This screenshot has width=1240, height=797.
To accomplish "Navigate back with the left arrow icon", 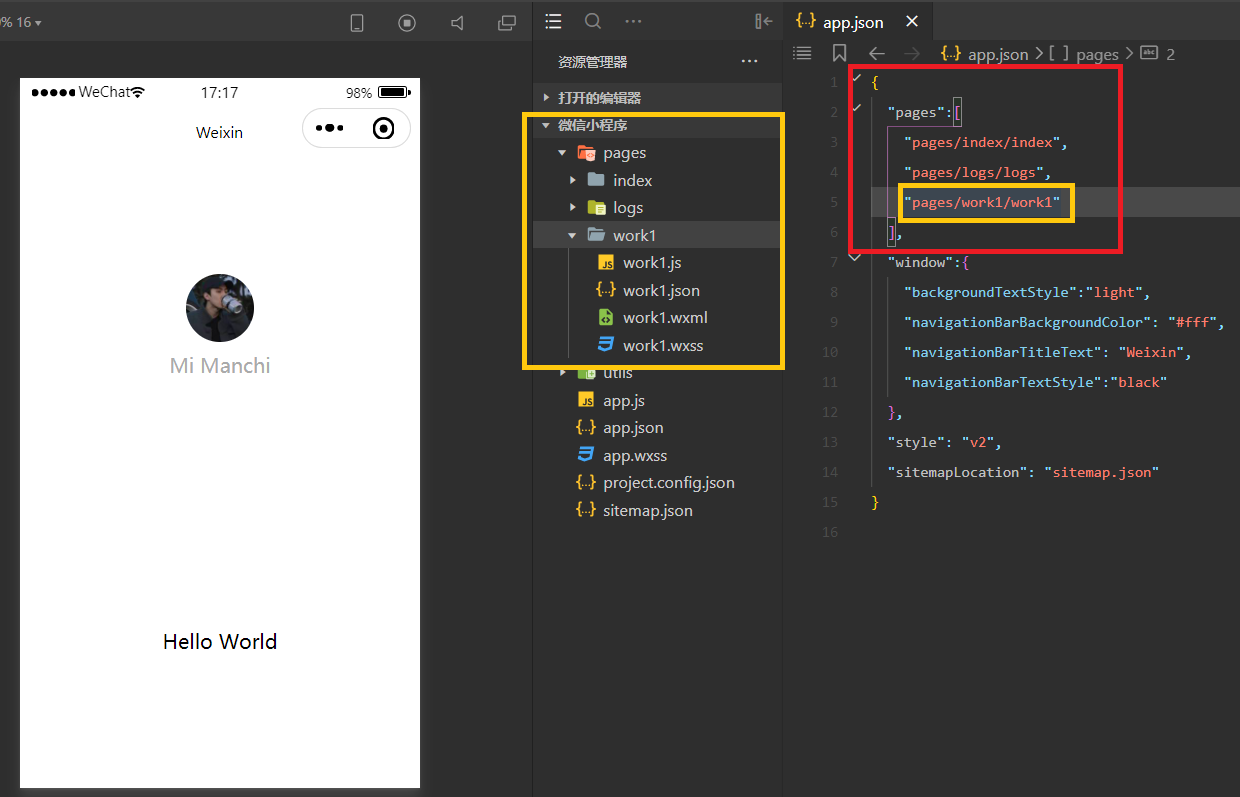I will pyautogui.click(x=877, y=54).
